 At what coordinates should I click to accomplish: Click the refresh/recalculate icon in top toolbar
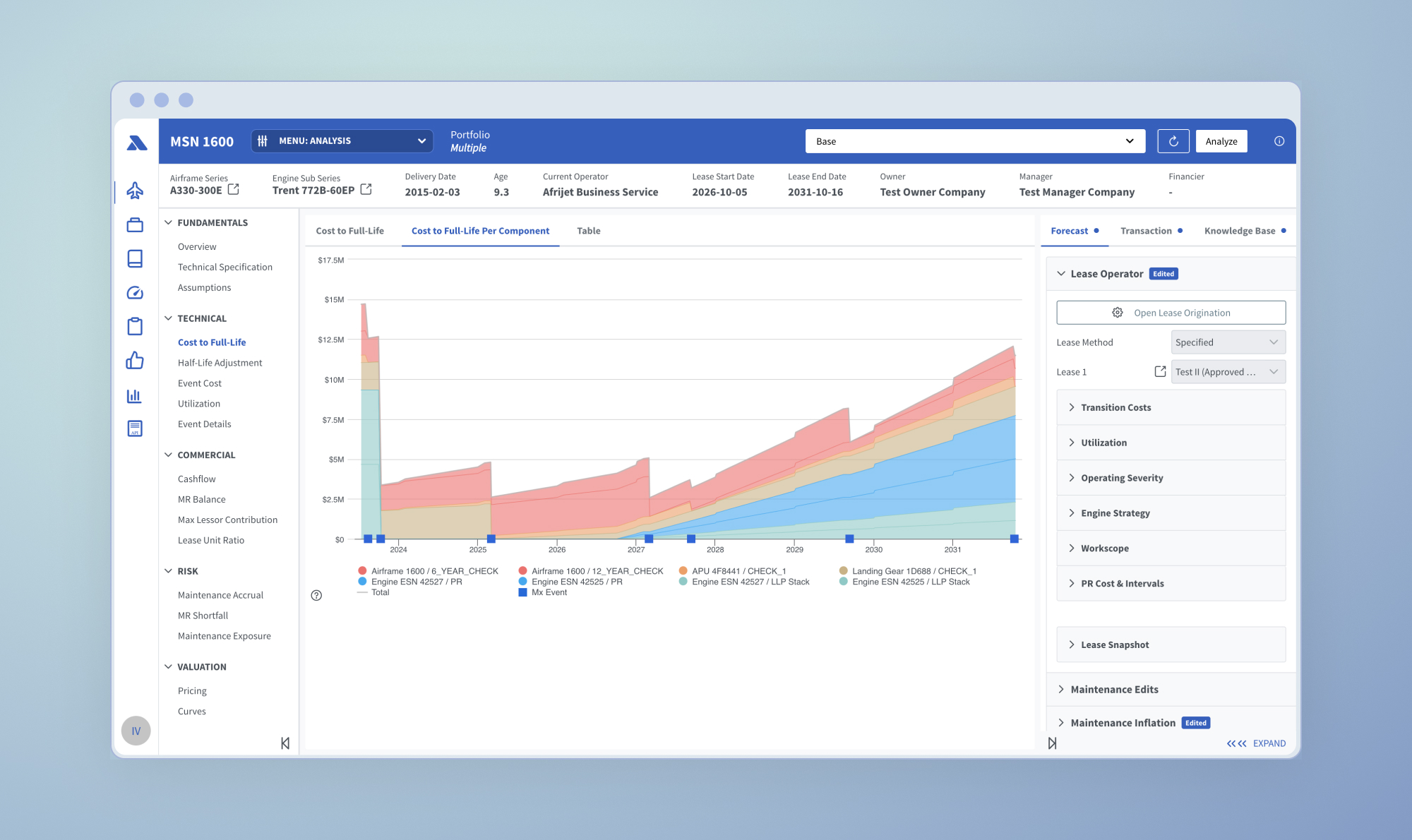click(x=1171, y=140)
